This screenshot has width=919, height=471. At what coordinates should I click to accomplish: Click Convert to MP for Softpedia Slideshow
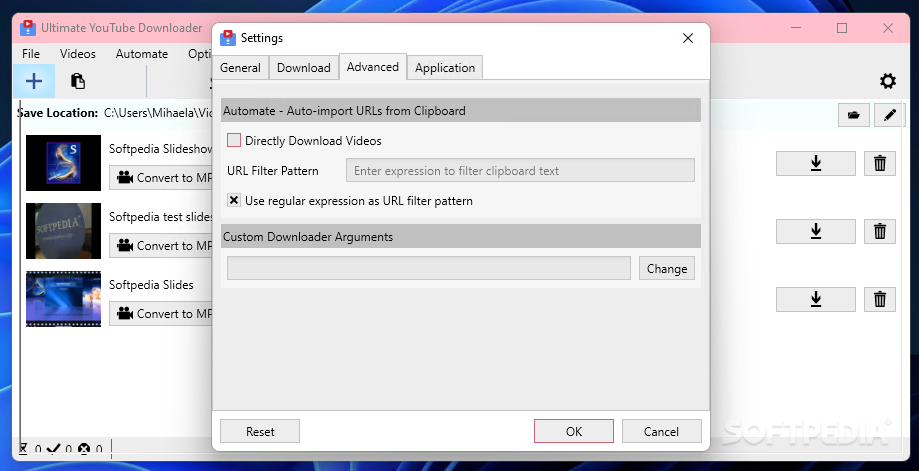point(161,178)
